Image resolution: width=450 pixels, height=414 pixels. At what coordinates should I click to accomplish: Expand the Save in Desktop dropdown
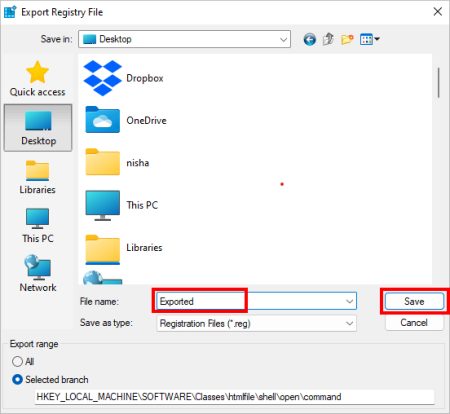[184, 39]
